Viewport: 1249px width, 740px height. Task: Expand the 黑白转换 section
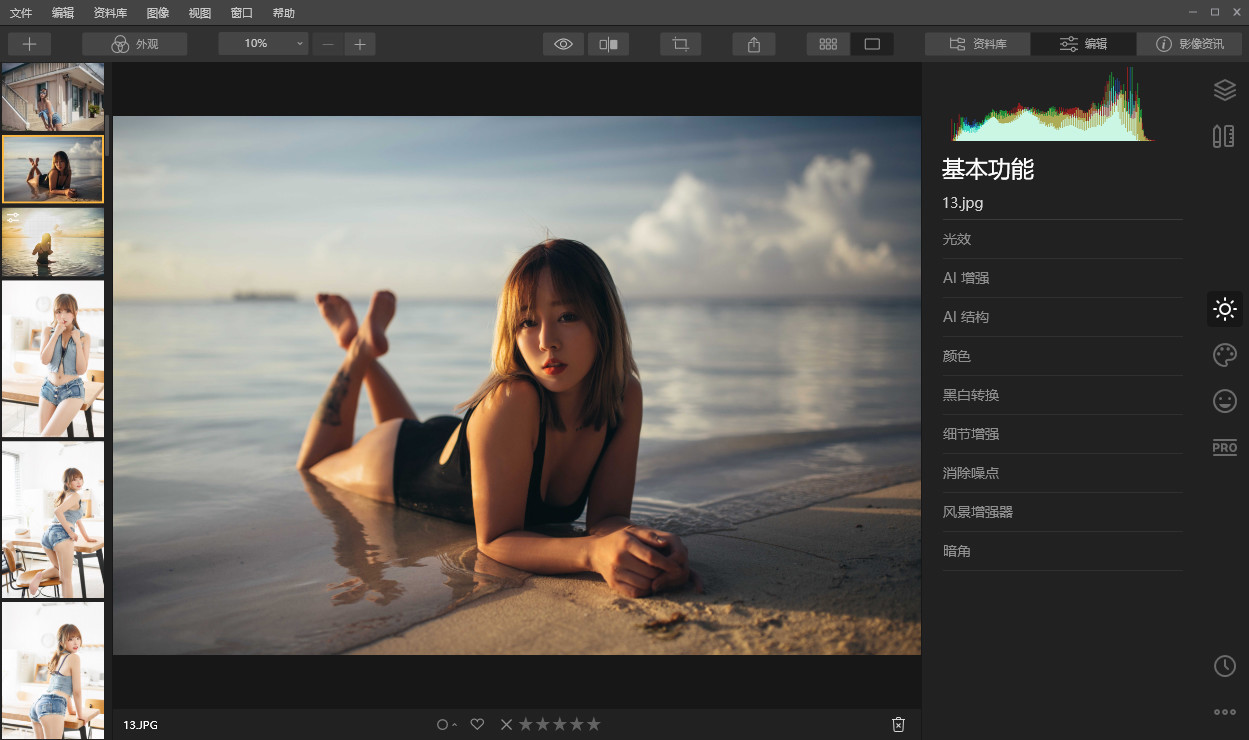971,395
